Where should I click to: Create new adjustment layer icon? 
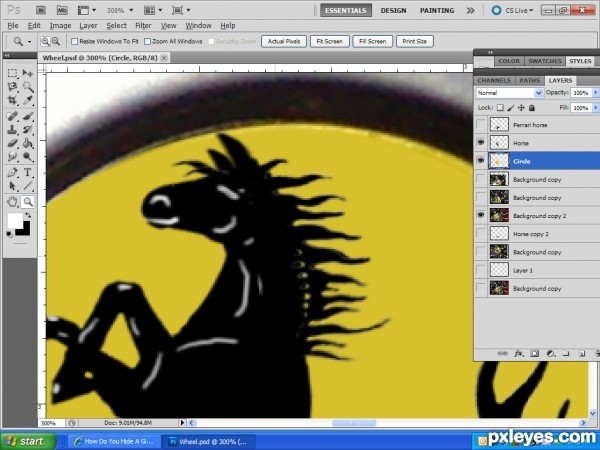[550, 354]
